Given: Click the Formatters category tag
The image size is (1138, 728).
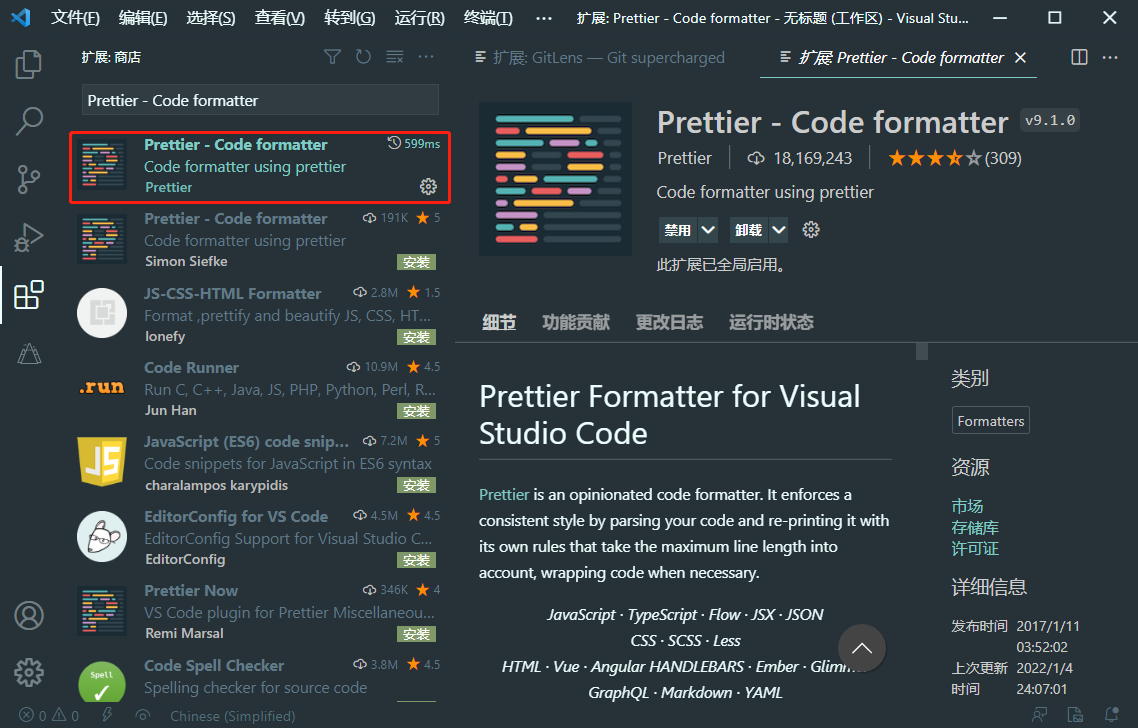Looking at the screenshot, I should [991, 420].
